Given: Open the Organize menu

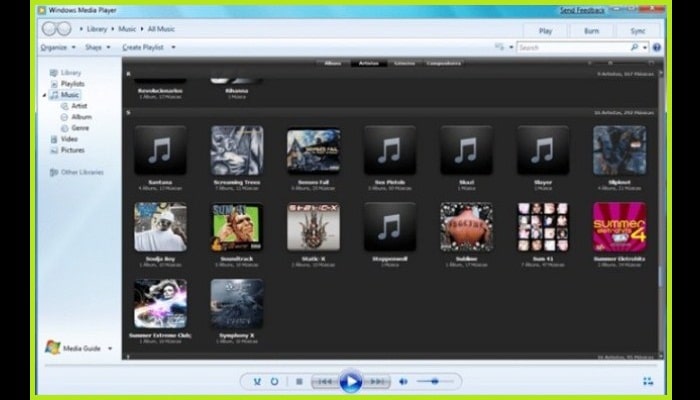Looking at the screenshot, I should [x=58, y=47].
